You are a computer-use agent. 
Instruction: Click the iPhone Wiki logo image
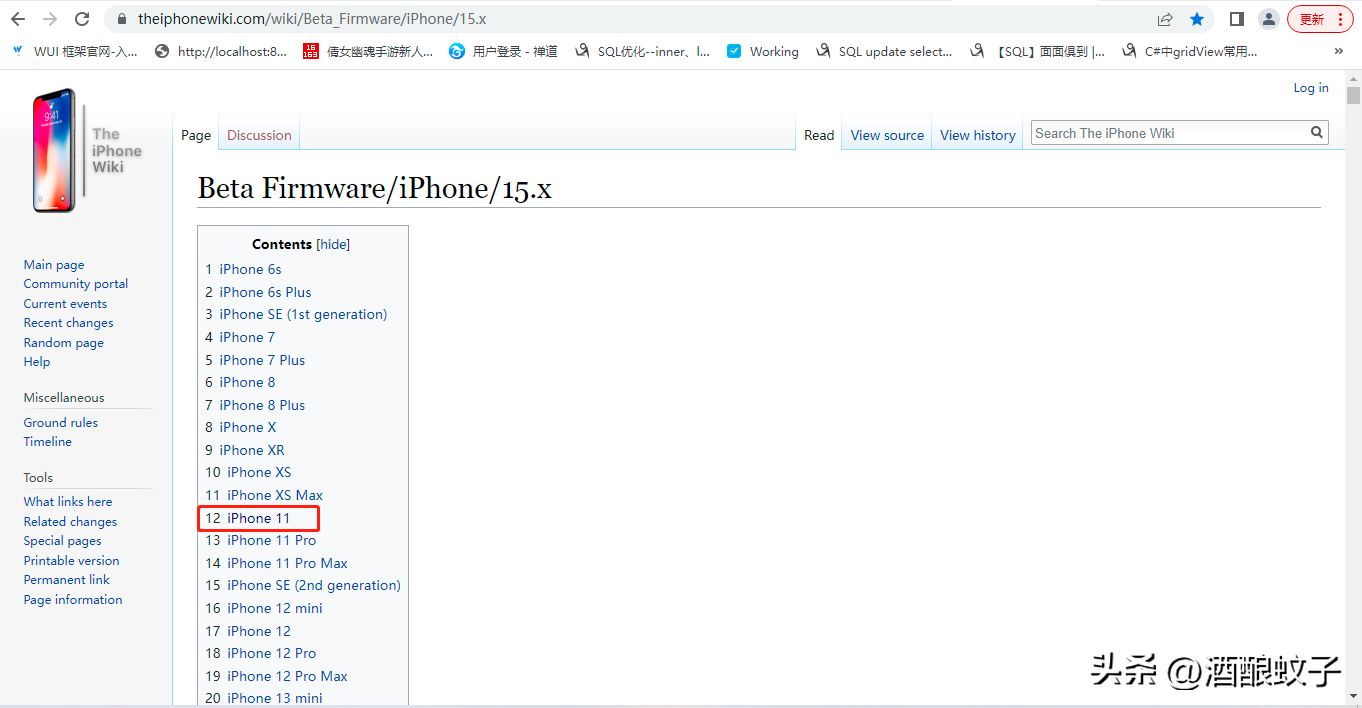coord(87,150)
